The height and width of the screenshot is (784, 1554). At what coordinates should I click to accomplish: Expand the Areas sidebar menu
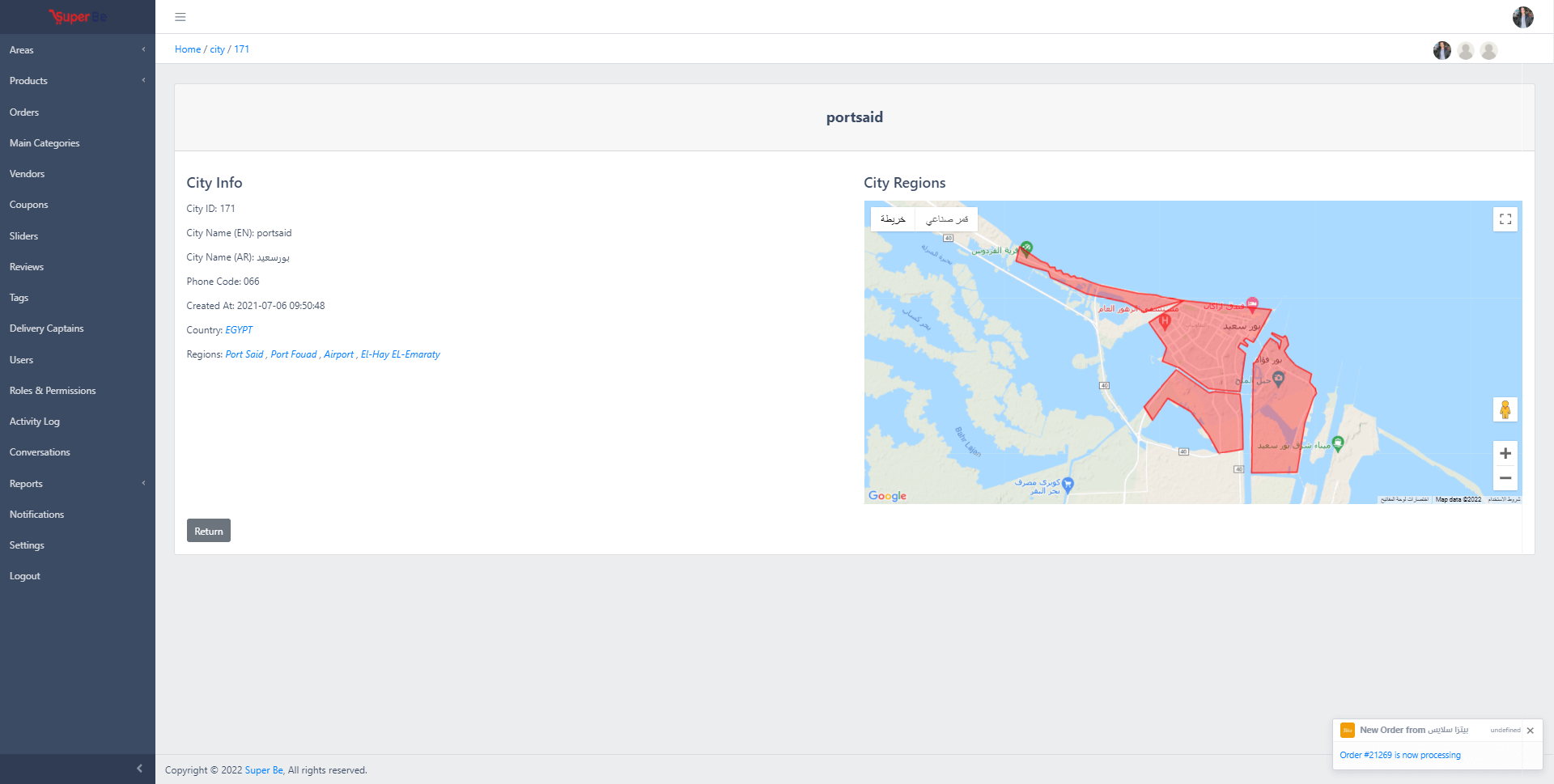[x=78, y=50]
